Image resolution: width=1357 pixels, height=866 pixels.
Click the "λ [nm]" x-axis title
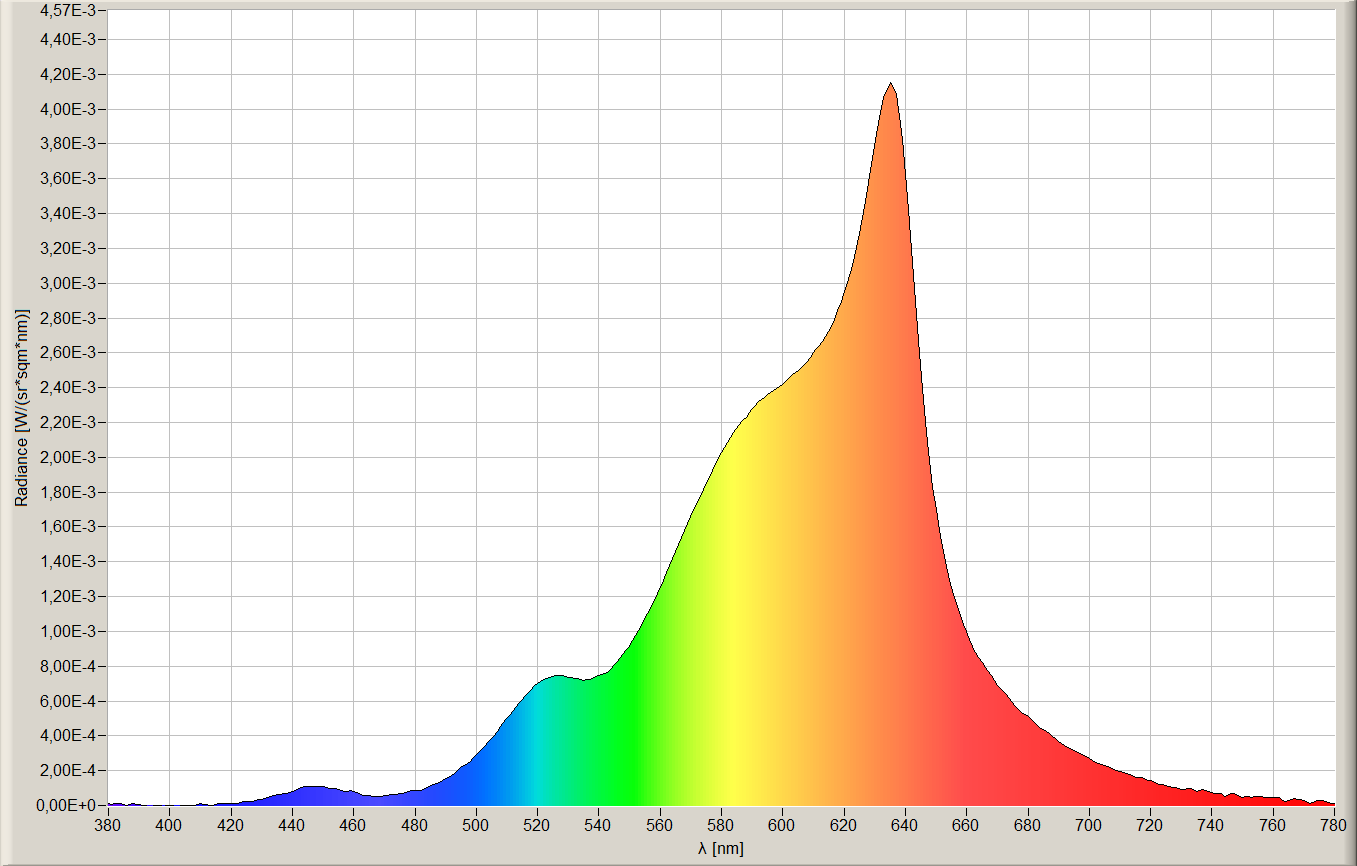click(721, 848)
